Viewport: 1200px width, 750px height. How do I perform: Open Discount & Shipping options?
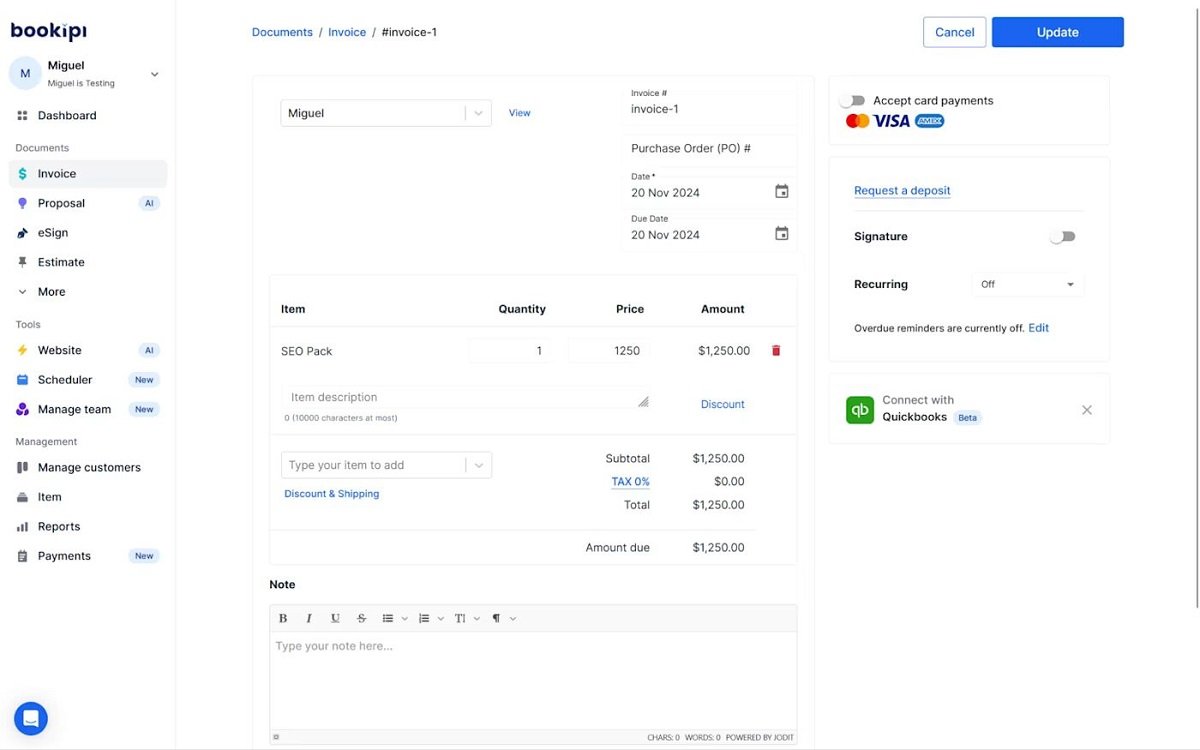coord(331,493)
